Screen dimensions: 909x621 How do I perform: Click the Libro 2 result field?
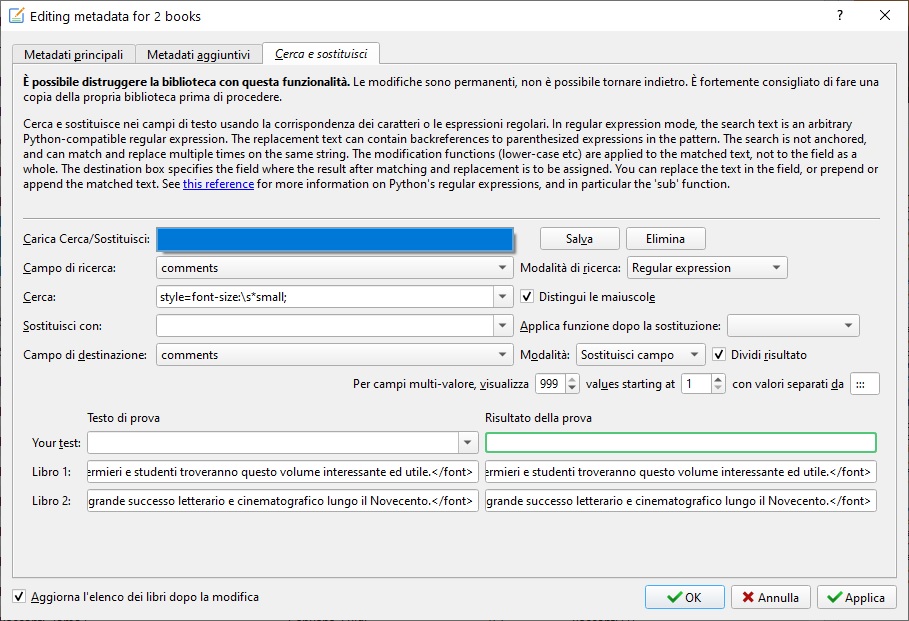tap(681, 501)
